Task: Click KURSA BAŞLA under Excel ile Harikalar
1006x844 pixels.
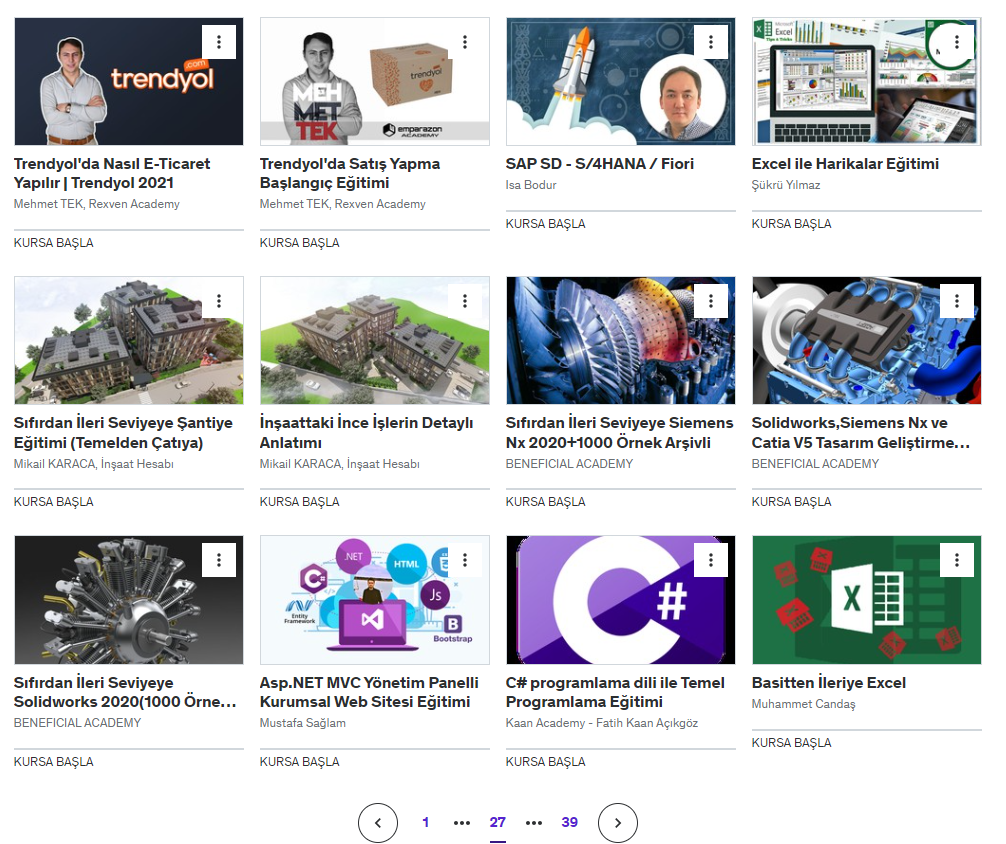Action: [x=792, y=224]
